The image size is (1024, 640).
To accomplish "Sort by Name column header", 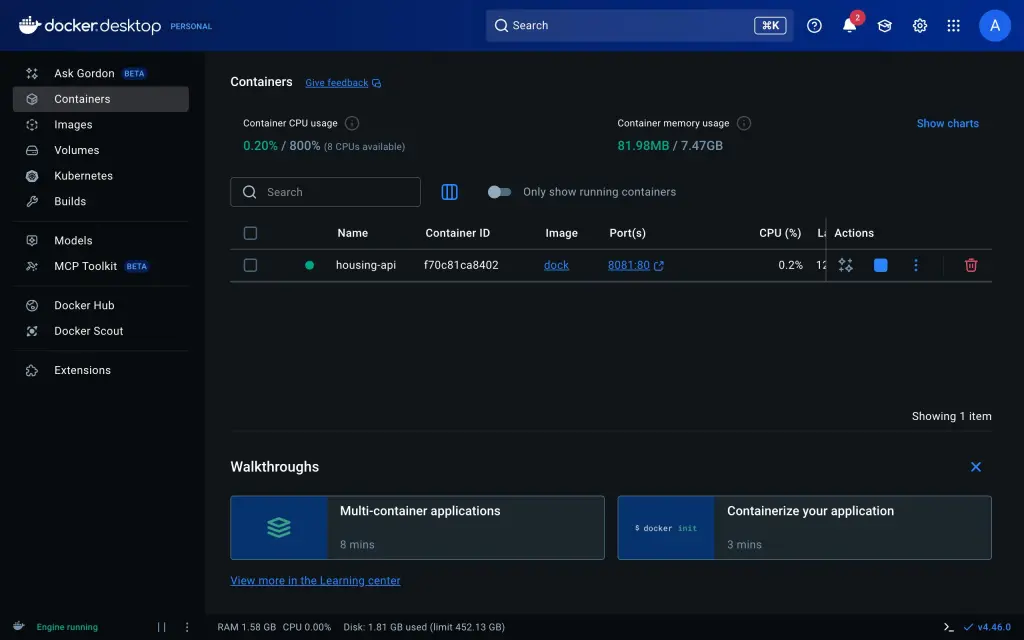I will pyautogui.click(x=353, y=233).
